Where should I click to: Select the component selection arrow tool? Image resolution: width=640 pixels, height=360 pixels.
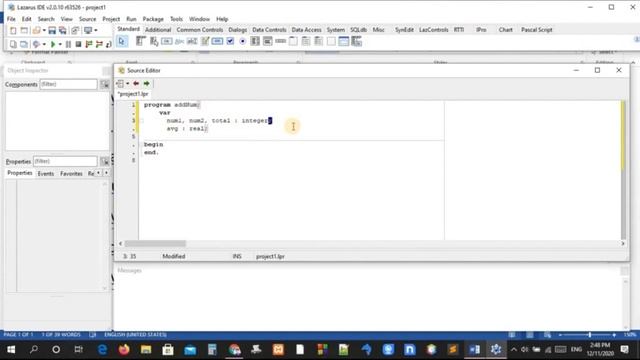[122, 41]
